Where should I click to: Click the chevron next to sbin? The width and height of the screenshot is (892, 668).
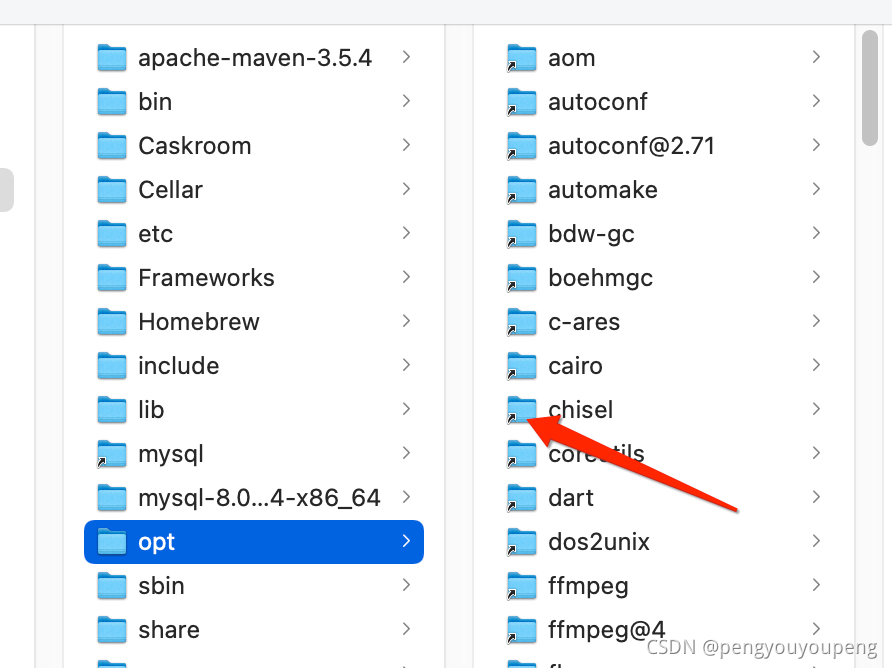tap(406, 585)
